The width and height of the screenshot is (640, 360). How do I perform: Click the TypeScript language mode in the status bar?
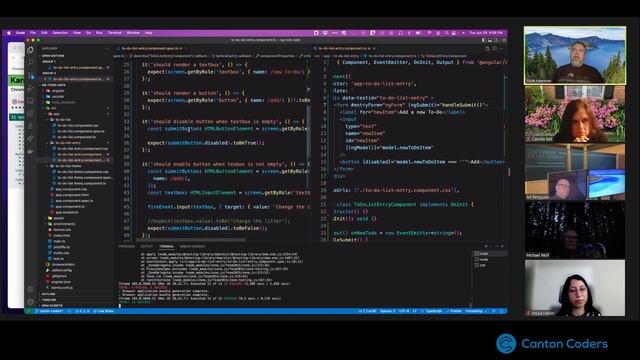432,311
